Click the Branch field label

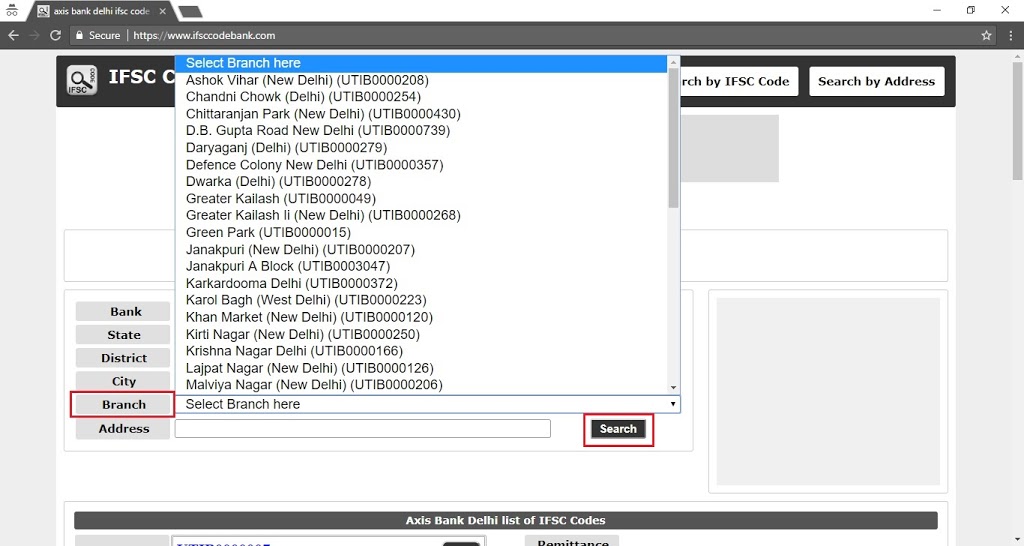[123, 405]
